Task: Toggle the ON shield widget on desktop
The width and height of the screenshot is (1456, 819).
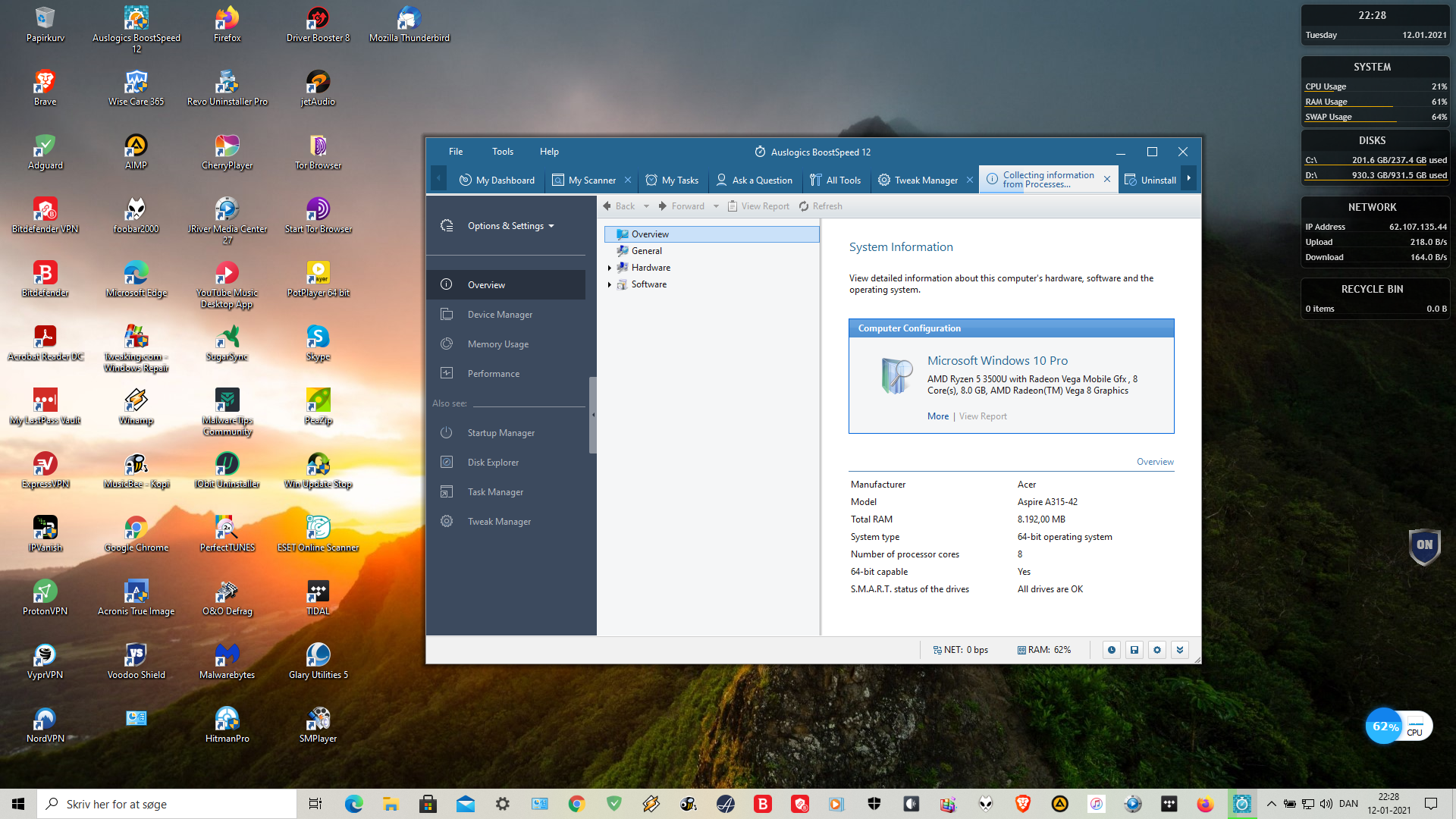Action: click(x=1424, y=545)
